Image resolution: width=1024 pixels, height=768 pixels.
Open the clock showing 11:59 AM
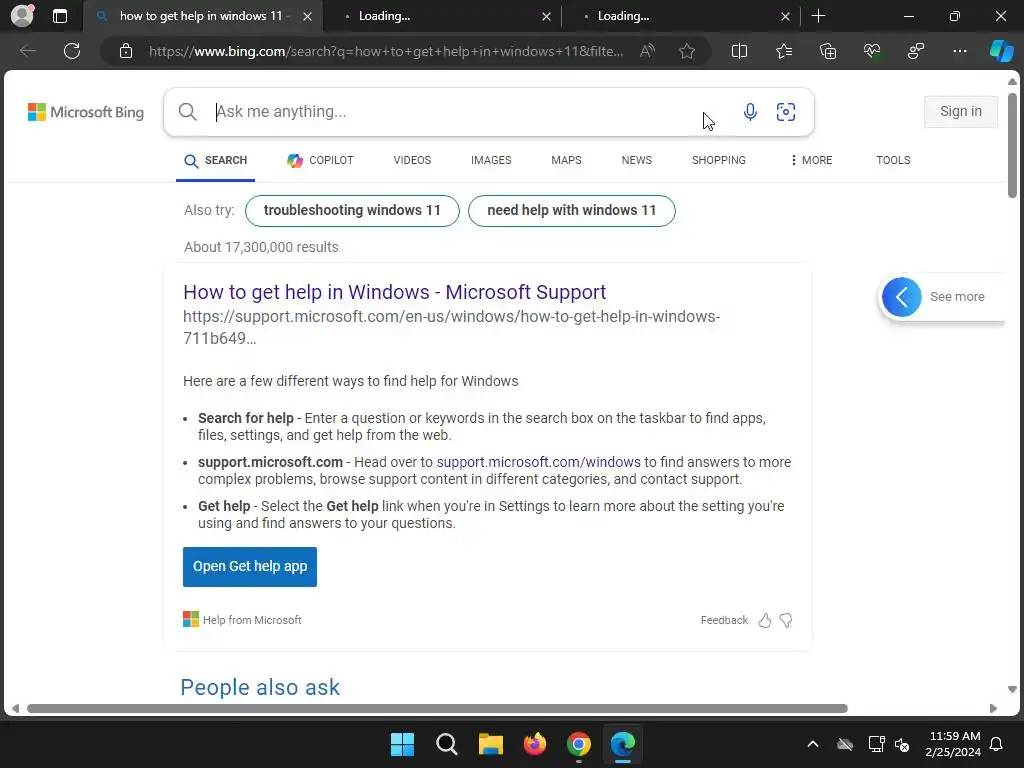pyautogui.click(x=953, y=744)
